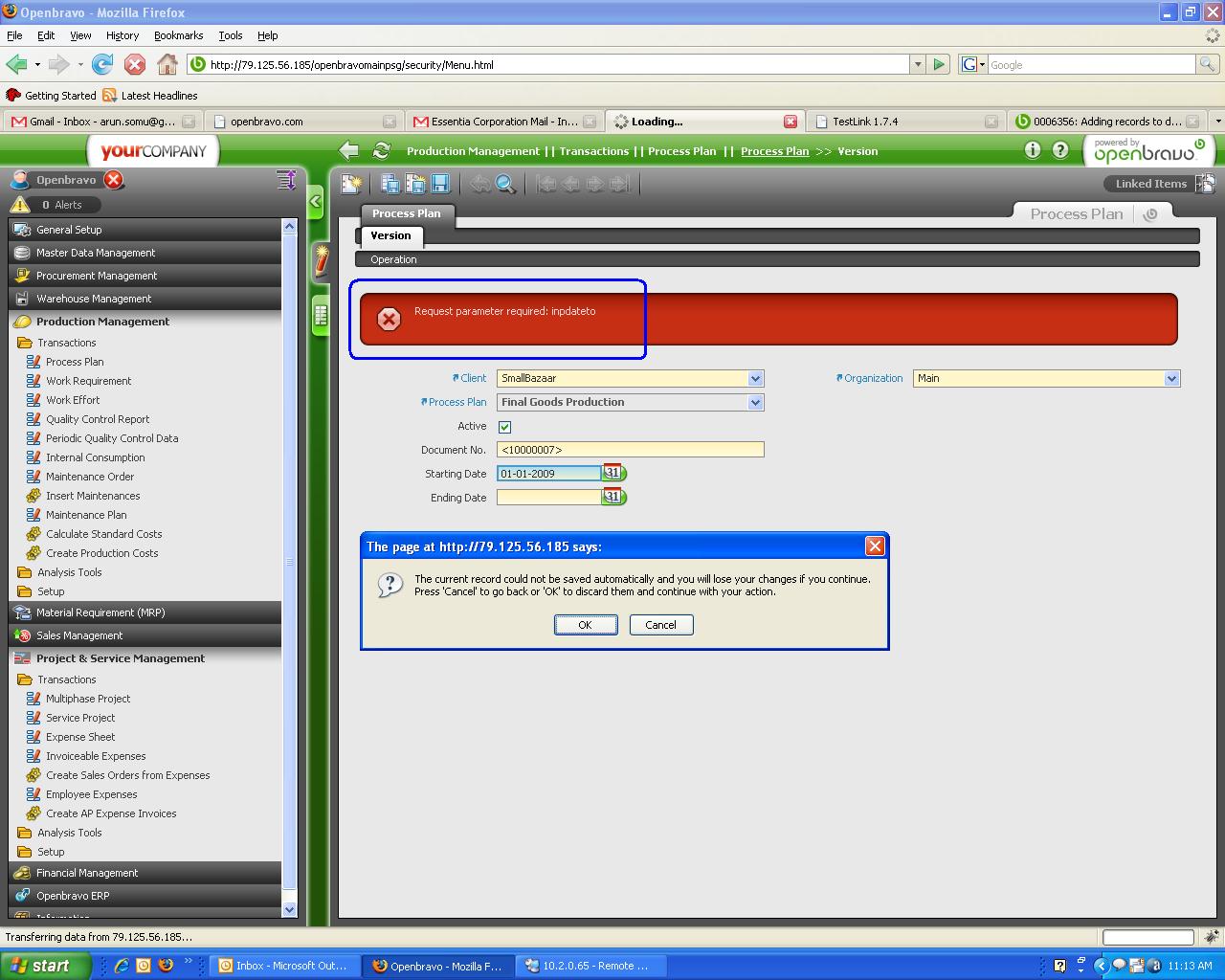Click the Ending Date input field

tap(548, 497)
